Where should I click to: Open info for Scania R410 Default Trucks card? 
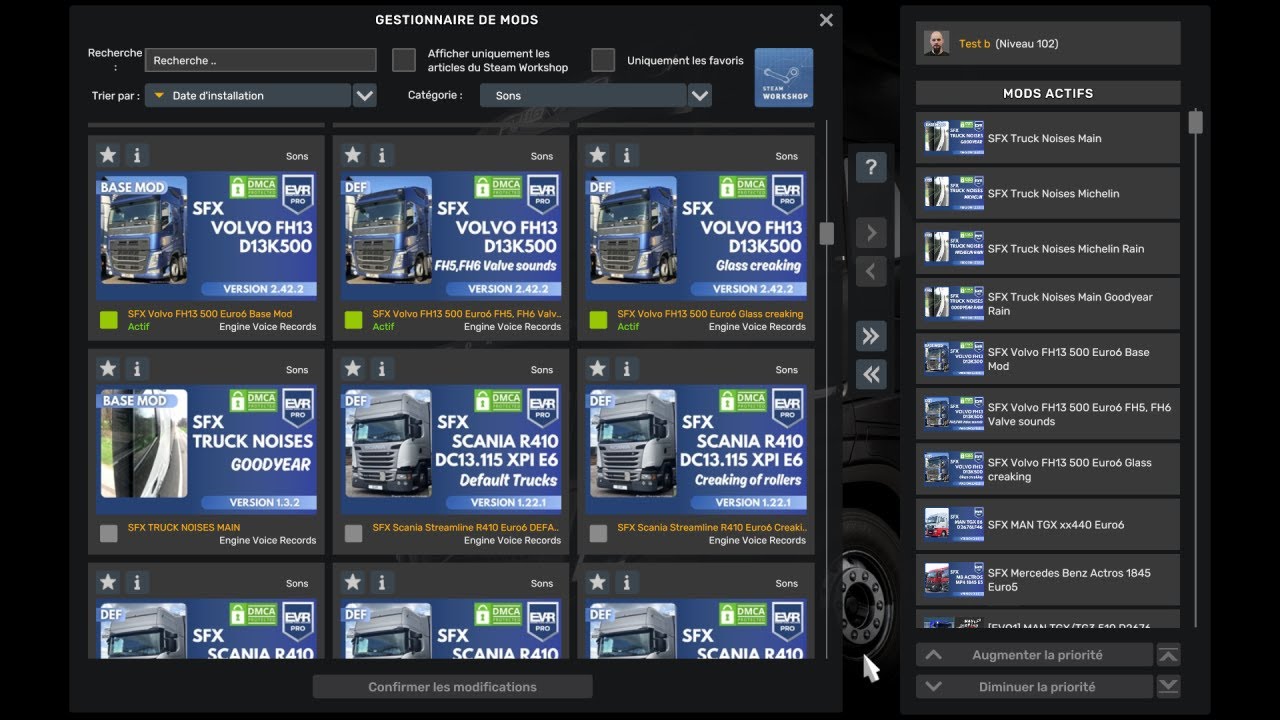(382, 369)
